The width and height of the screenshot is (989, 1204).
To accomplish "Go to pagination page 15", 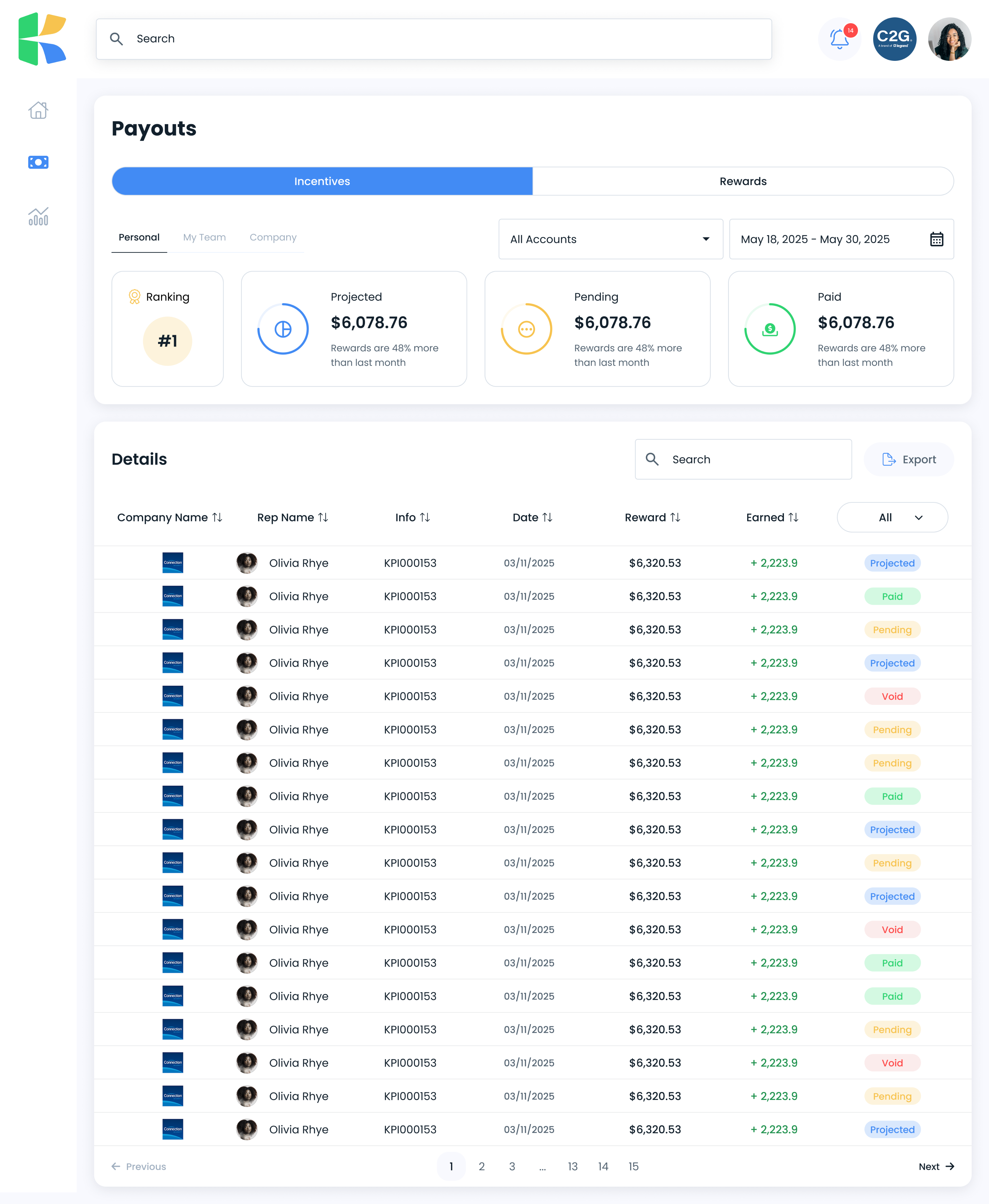I will (x=633, y=1166).
